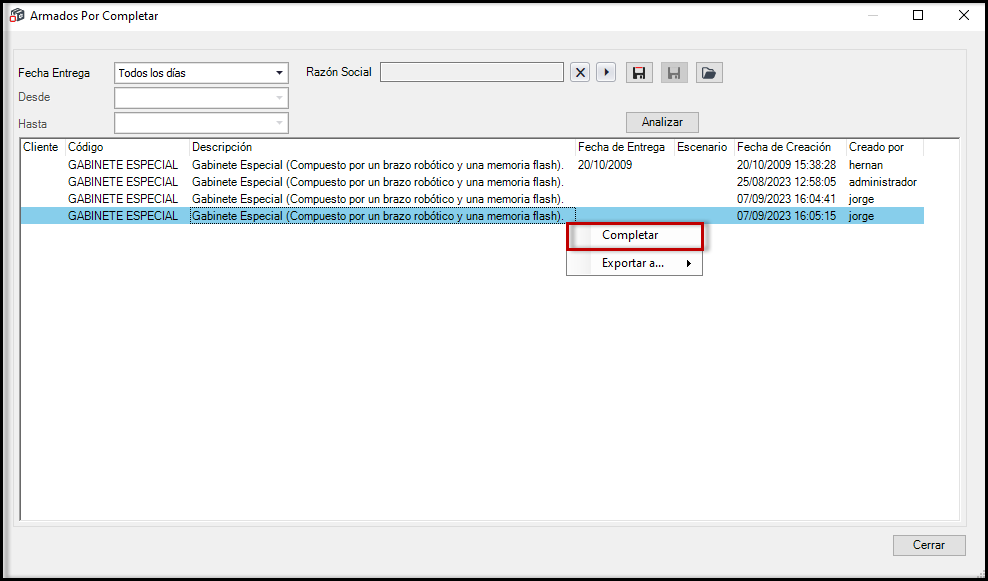Click GABINETE ESPECIAL code in the highlighted row

(x=123, y=216)
